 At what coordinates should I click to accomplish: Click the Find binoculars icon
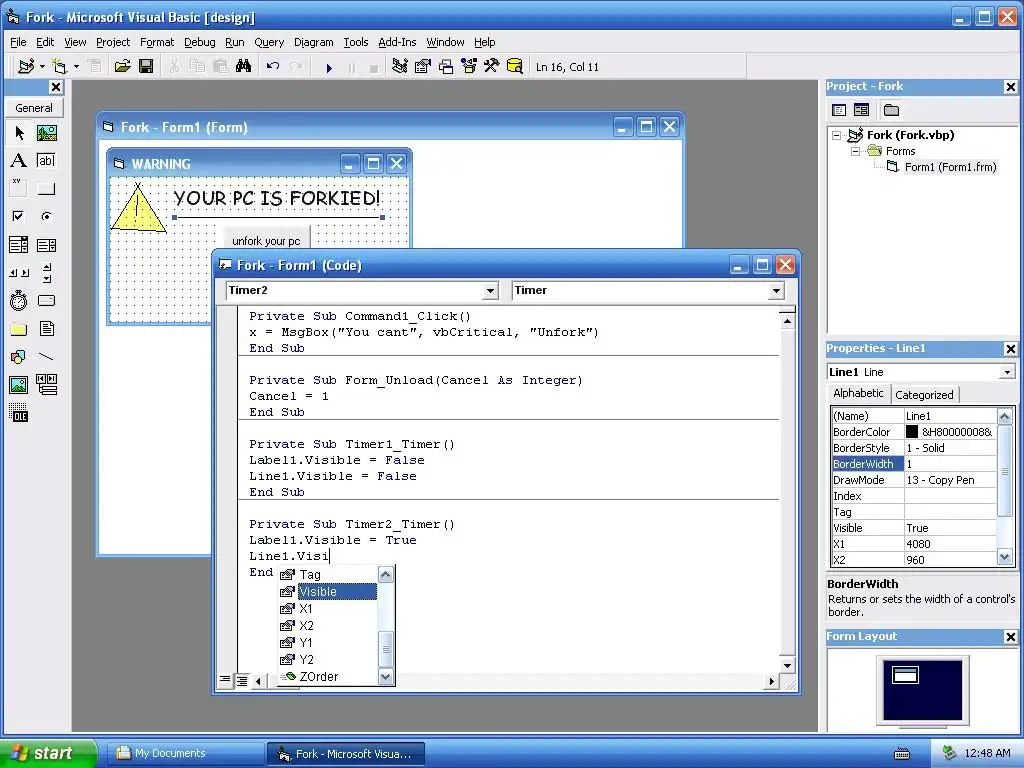click(244, 66)
